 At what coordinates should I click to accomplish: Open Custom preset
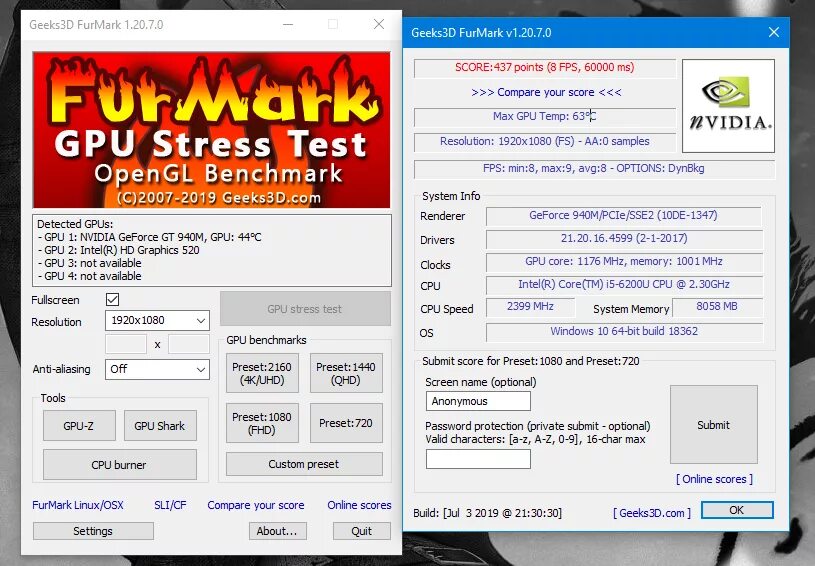(304, 464)
